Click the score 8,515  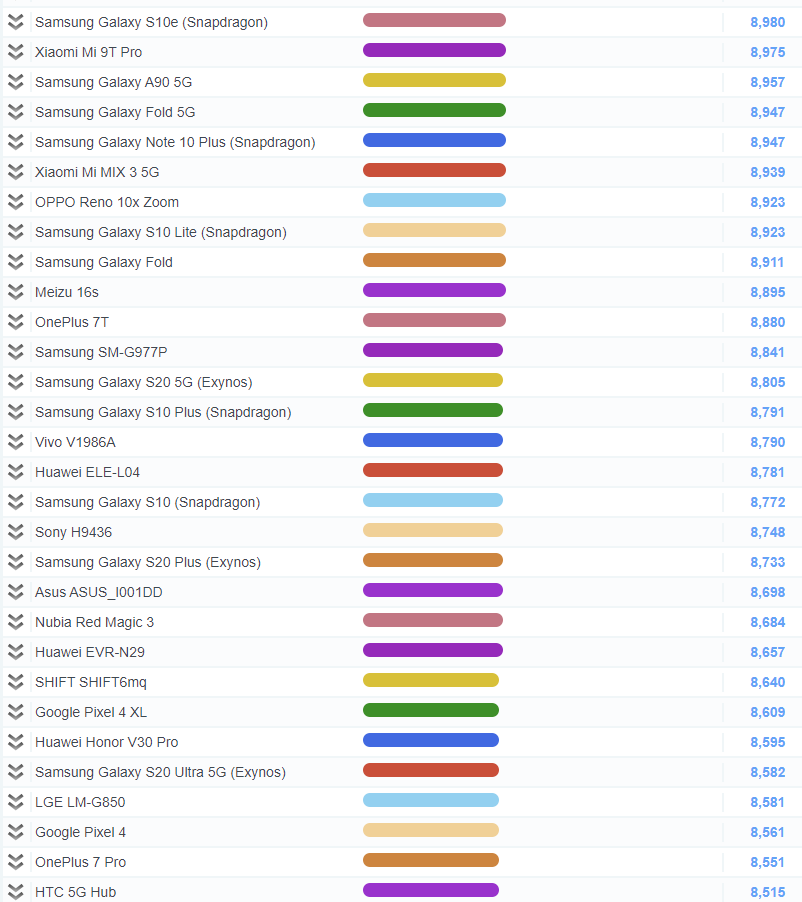point(767,892)
